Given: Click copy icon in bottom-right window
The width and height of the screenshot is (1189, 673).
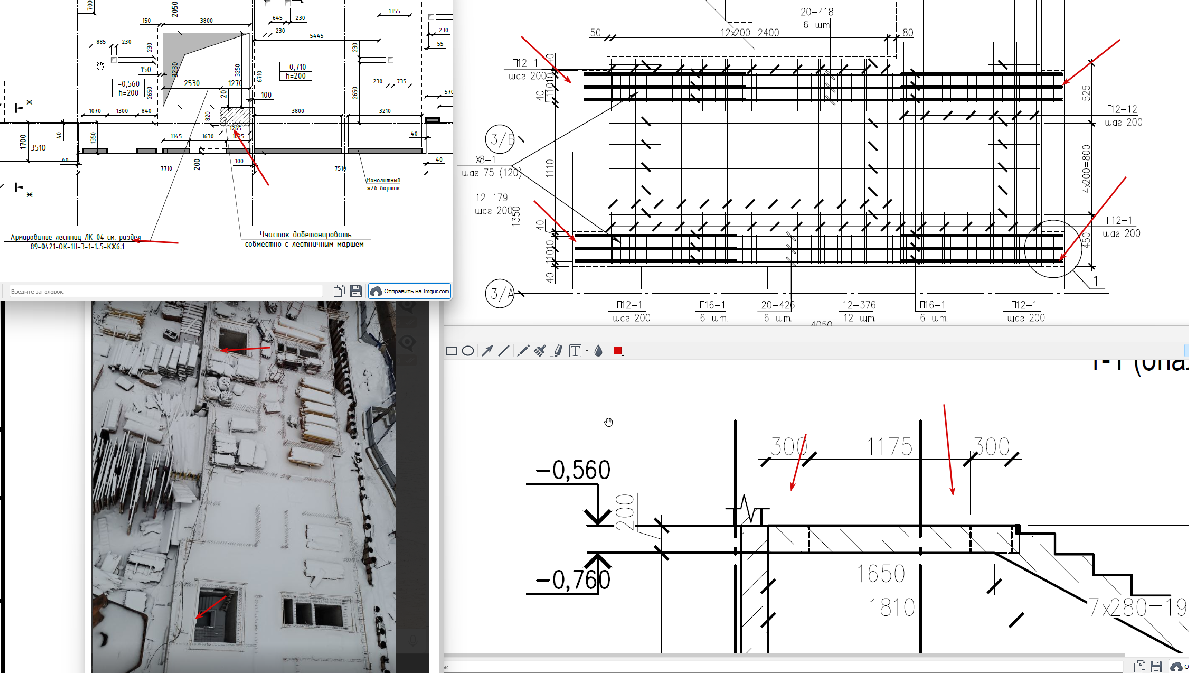Looking at the screenshot, I should (1140, 667).
